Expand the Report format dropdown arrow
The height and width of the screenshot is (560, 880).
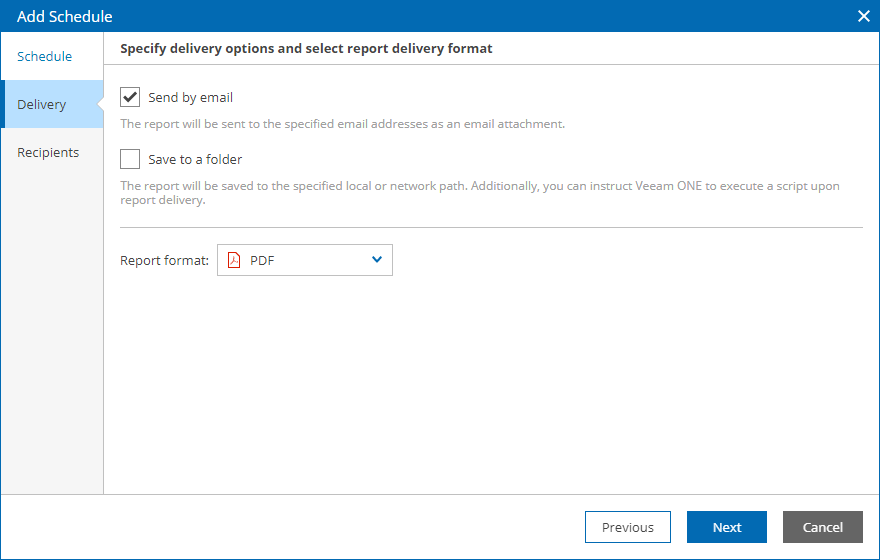click(x=377, y=260)
